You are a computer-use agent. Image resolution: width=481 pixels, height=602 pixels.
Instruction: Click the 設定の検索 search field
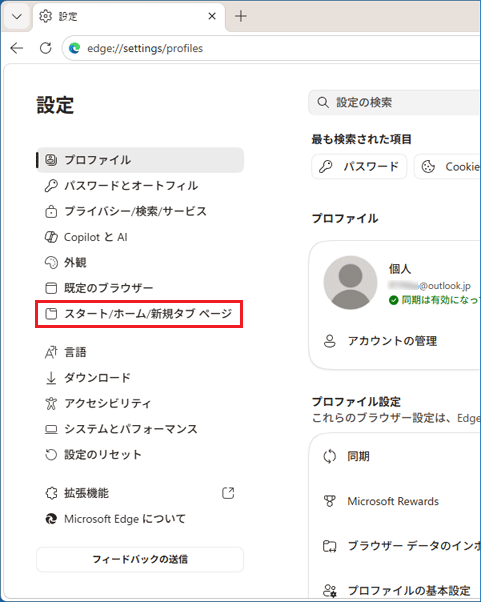click(x=395, y=103)
